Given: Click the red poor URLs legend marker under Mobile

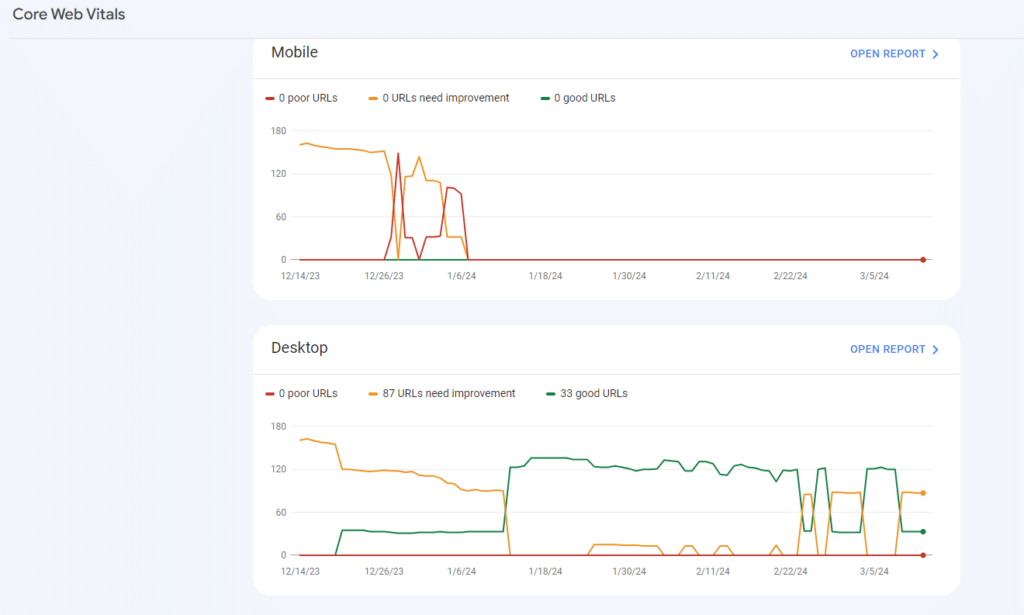Looking at the screenshot, I should pyautogui.click(x=268, y=97).
